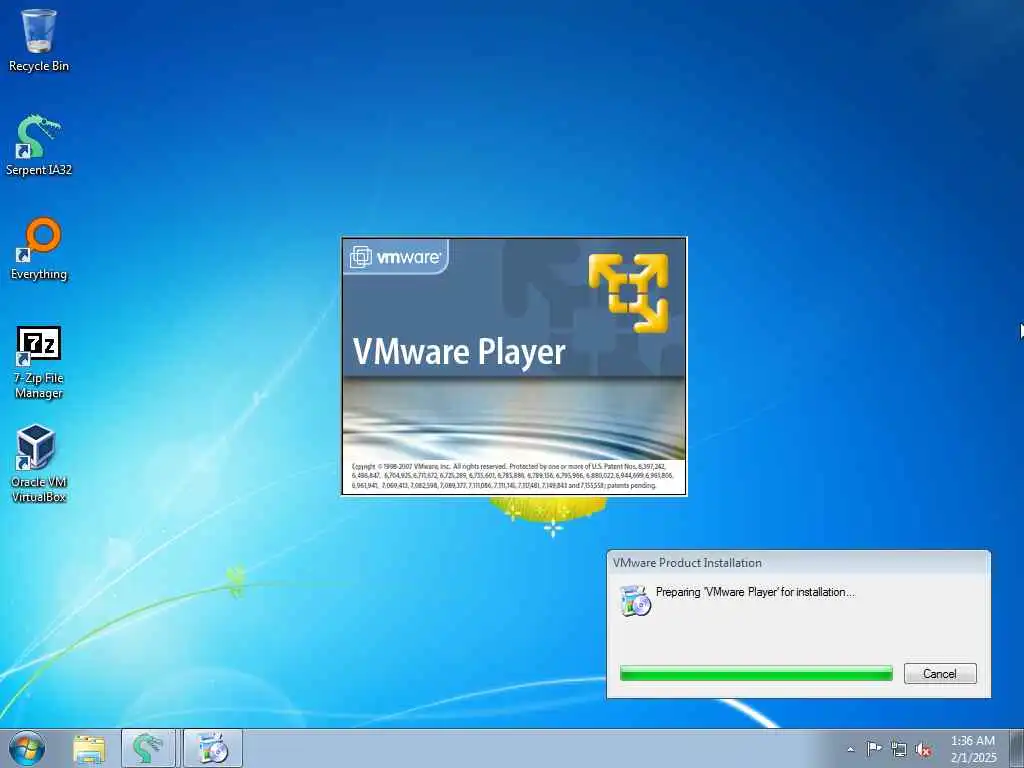
Task: Switch to Serpent app in taskbar
Action: (148, 748)
